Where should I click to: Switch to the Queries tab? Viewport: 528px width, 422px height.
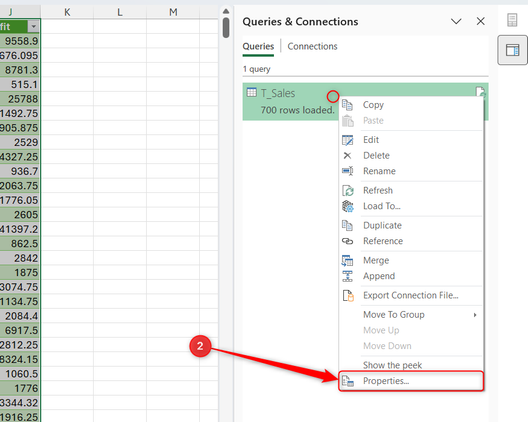pyautogui.click(x=258, y=46)
